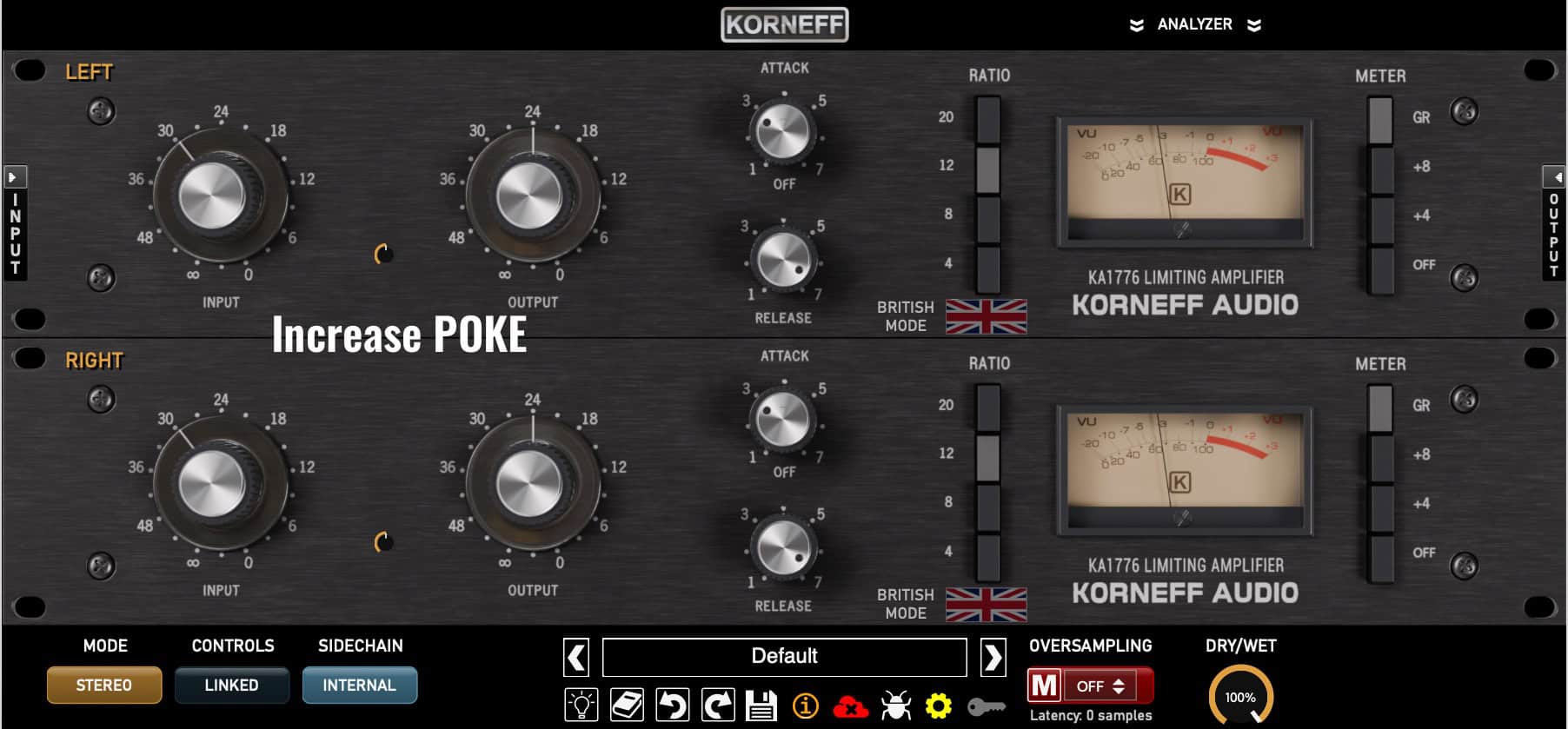Click the redo arrow icon

717,705
